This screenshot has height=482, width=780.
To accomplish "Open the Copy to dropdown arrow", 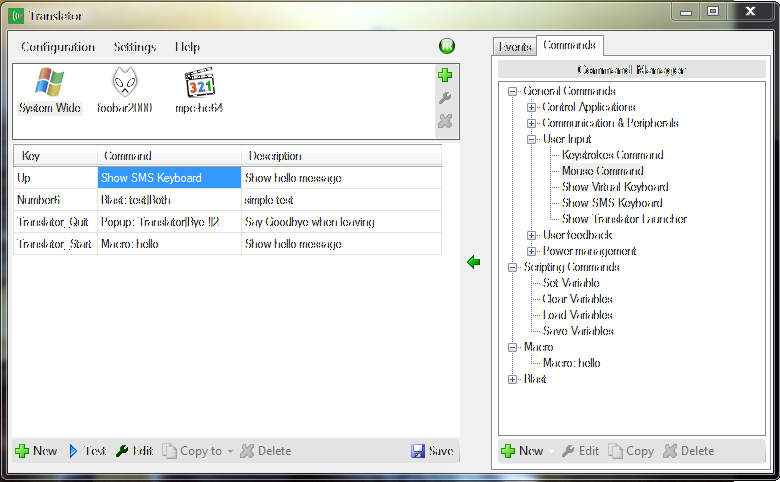I will (x=230, y=452).
